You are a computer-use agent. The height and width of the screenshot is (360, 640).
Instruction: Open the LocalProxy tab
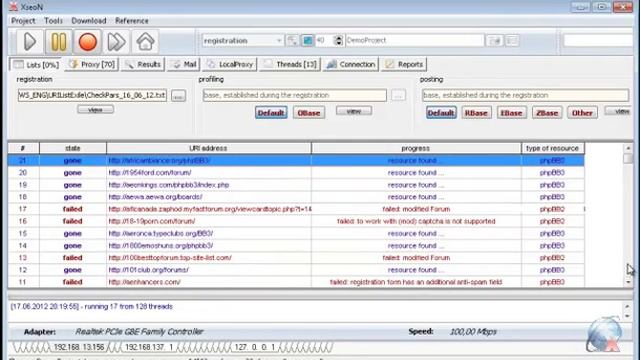tap(230, 64)
